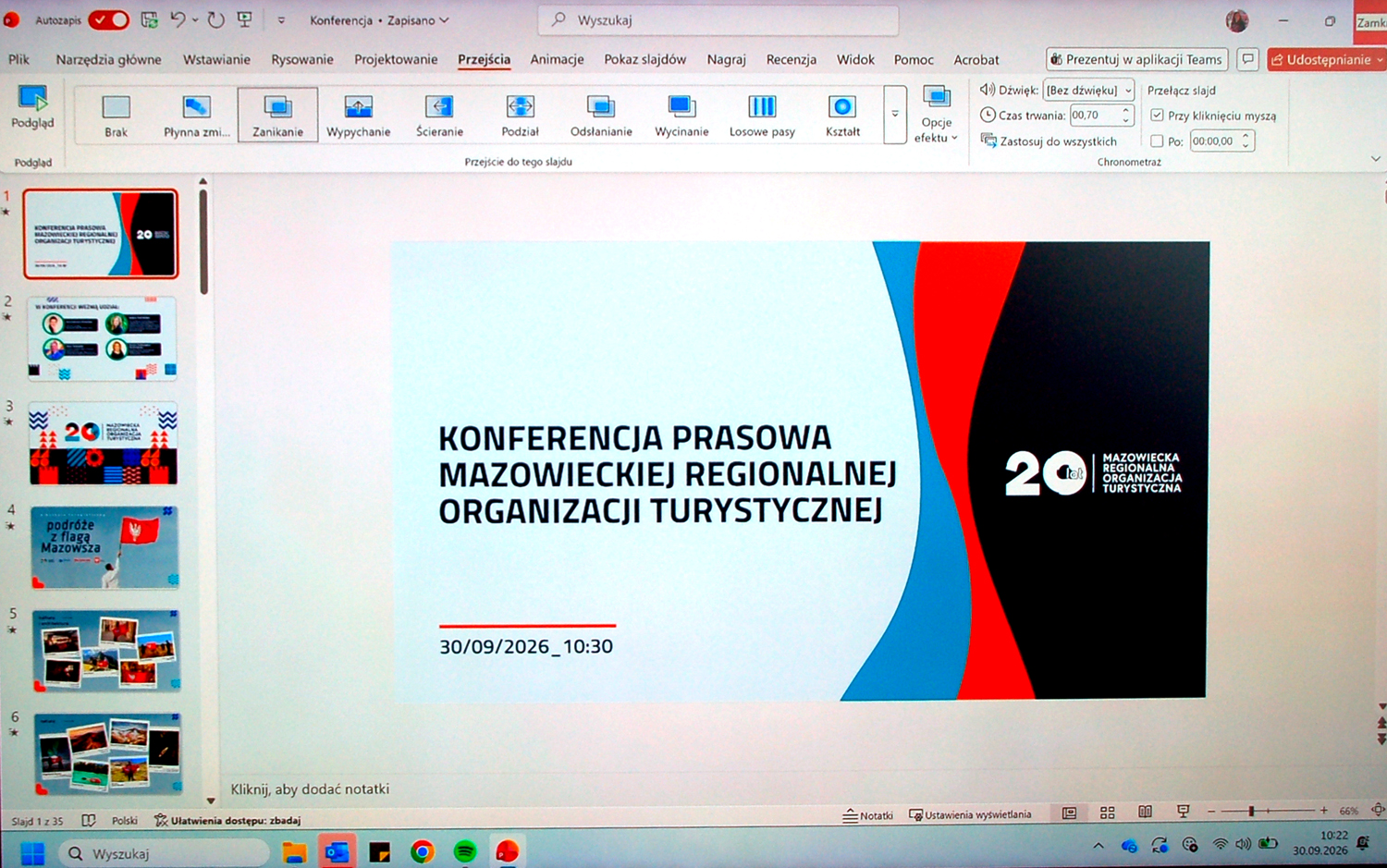Click the notes area Kliknij, aby dodać notatki
Image resolution: width=1387 pixels, height=868 pixels.
[310, 789]
